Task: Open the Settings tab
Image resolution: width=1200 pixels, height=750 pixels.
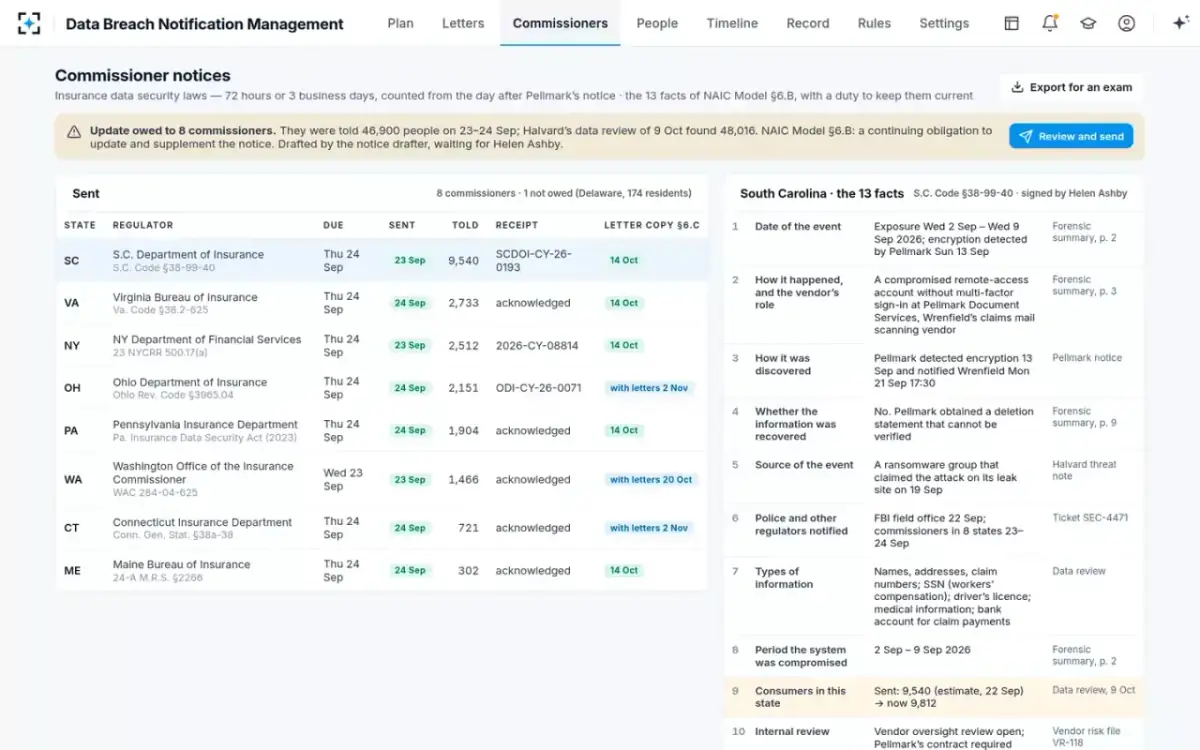Action: pyautogui.click(x=944, y=23)
